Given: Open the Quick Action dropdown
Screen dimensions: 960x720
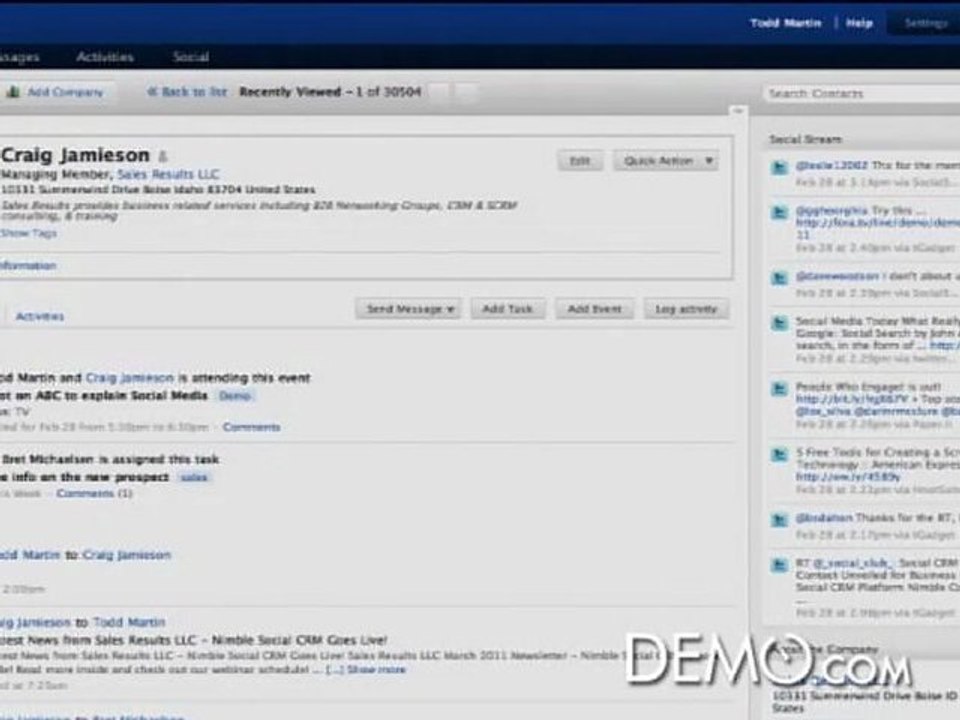Looking at the screenshot, I should coord(666,161).
